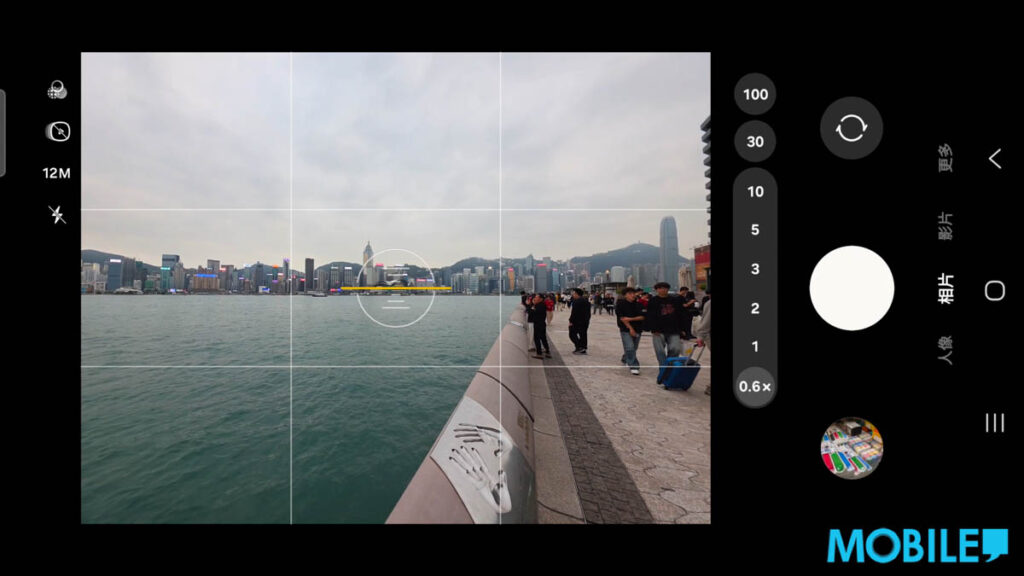This screenshot has height=576, width=1024.
Task: Toggle the flash off icon
Action: click(57, 214)
